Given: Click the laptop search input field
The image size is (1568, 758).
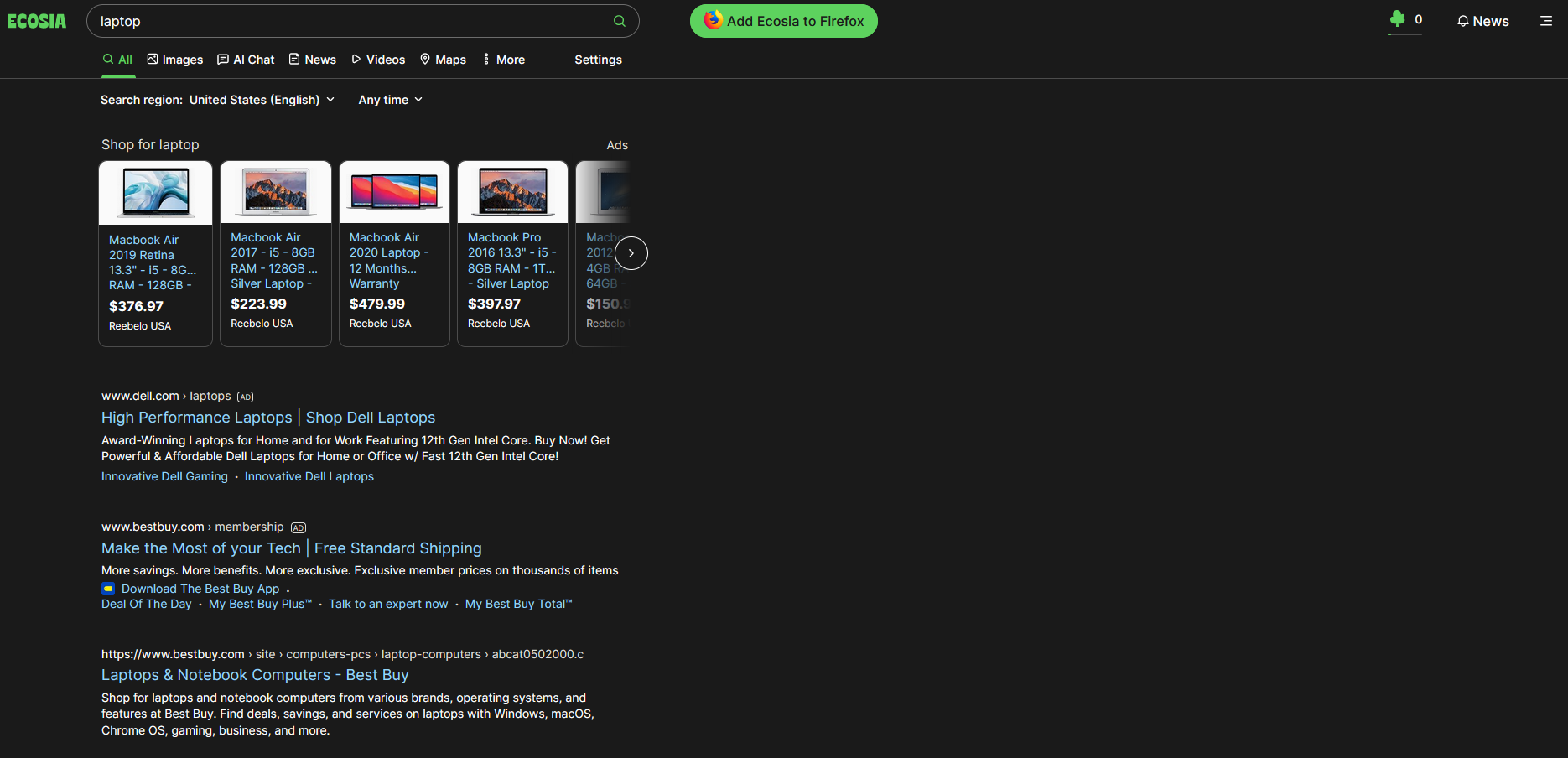Looking at the screenshot, I should tap(352, 21).
